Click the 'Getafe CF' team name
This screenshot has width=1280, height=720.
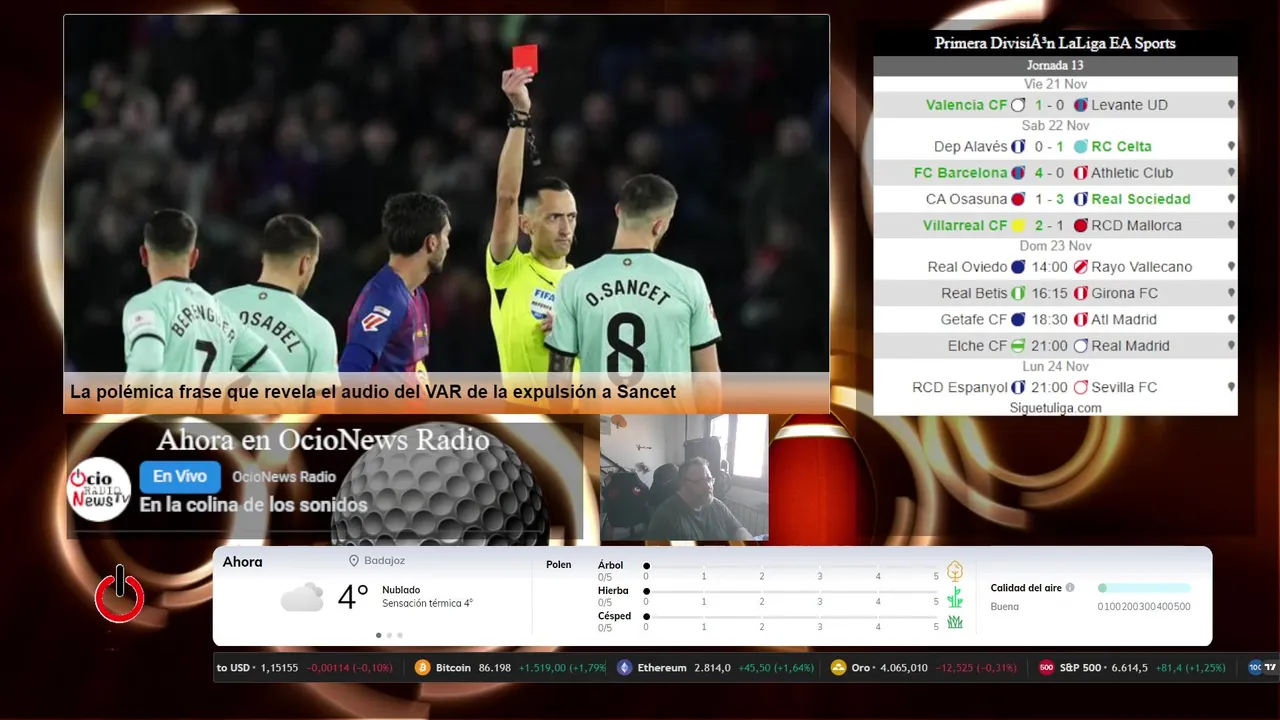[974, 320]
